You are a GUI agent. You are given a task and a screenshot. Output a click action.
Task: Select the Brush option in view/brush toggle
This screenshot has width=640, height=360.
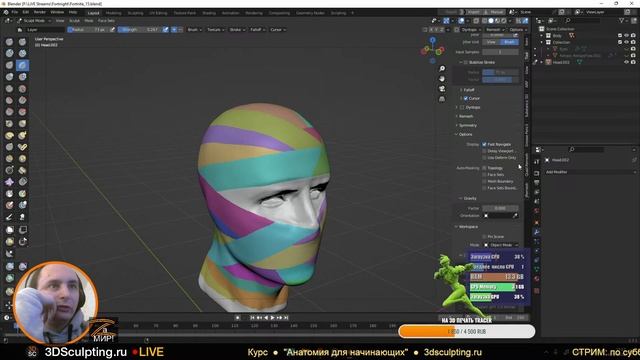point(509,42)
